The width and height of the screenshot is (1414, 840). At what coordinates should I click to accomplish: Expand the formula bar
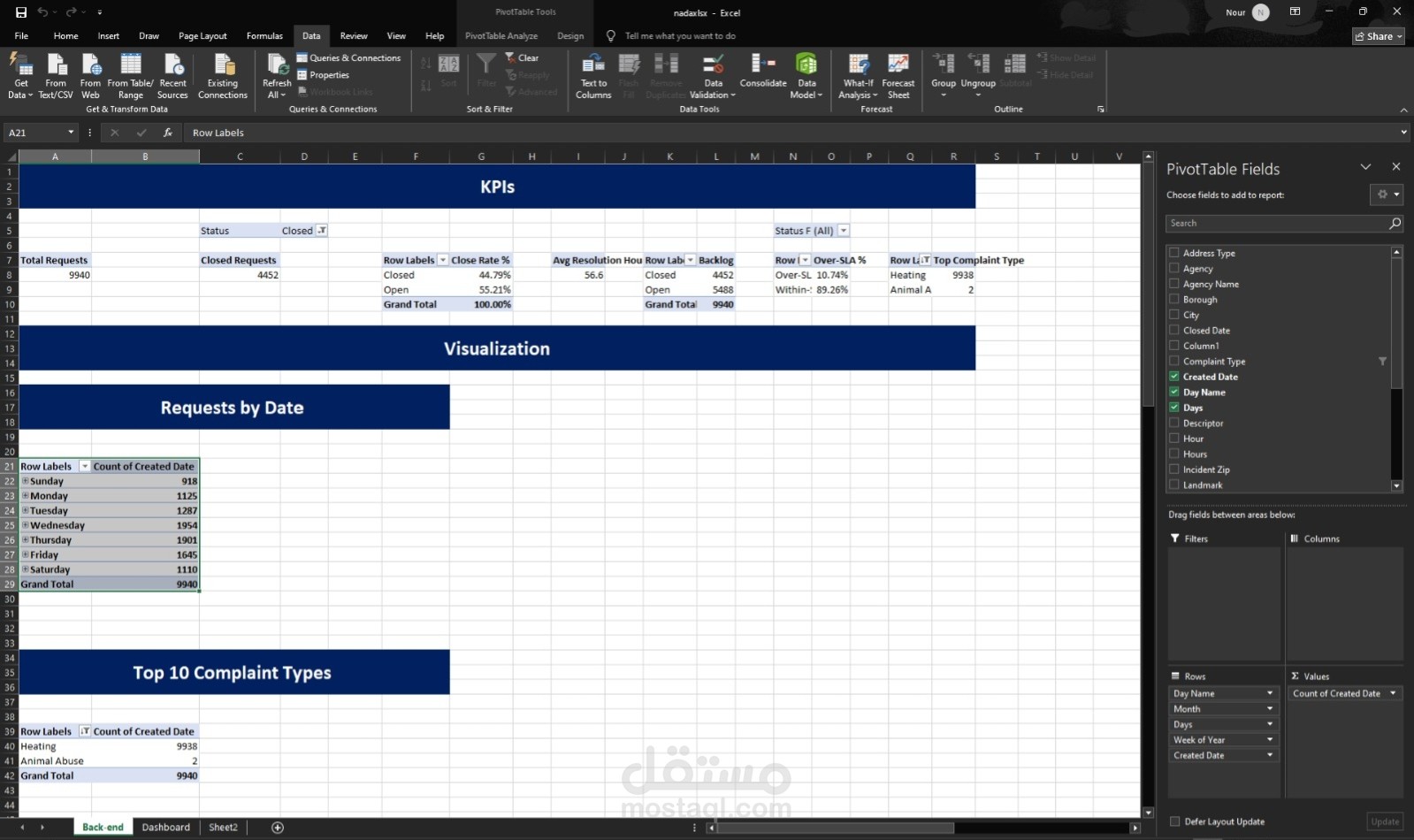tap(1403, 133)
